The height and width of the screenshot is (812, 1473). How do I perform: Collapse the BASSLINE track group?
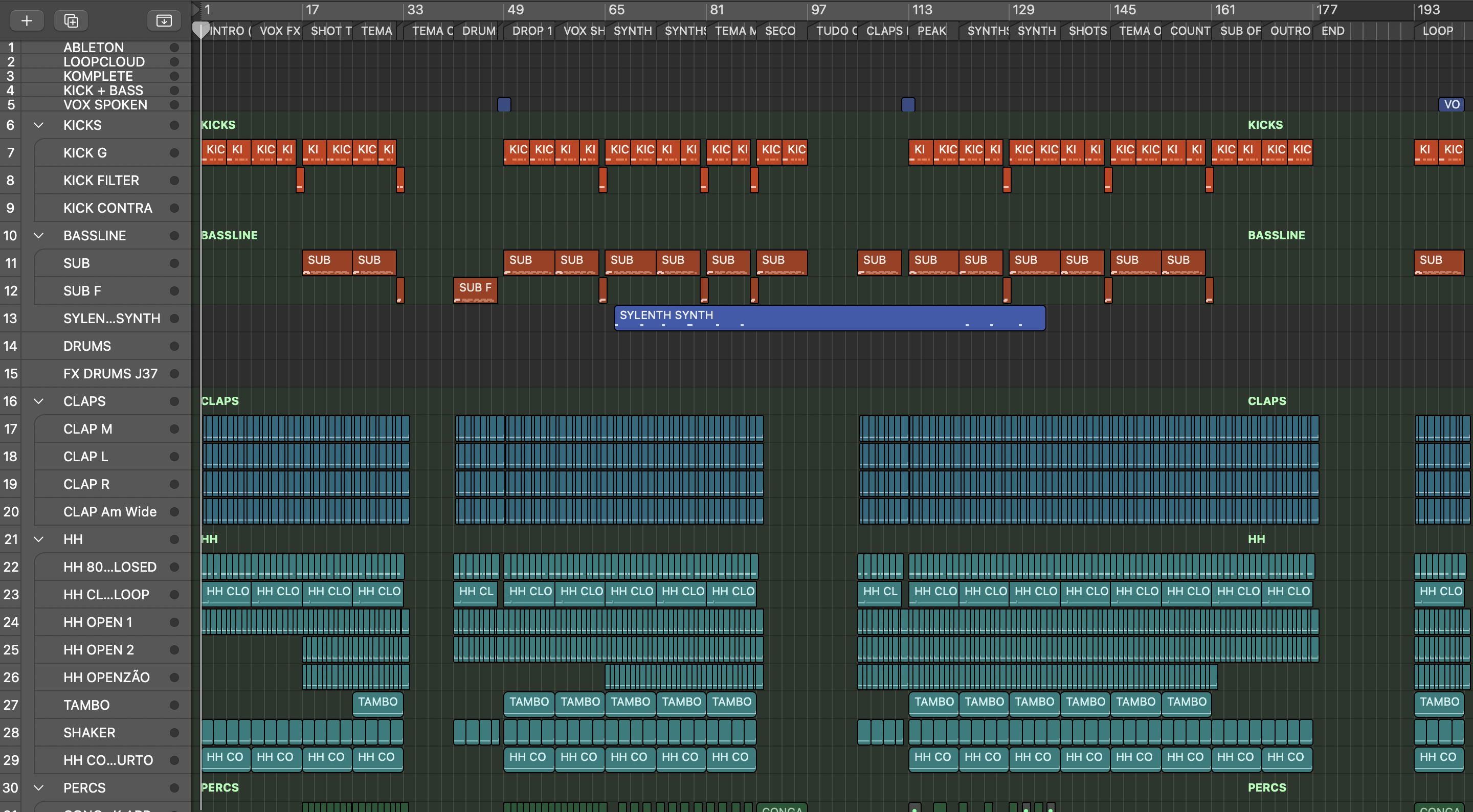(x=39, y=236)
